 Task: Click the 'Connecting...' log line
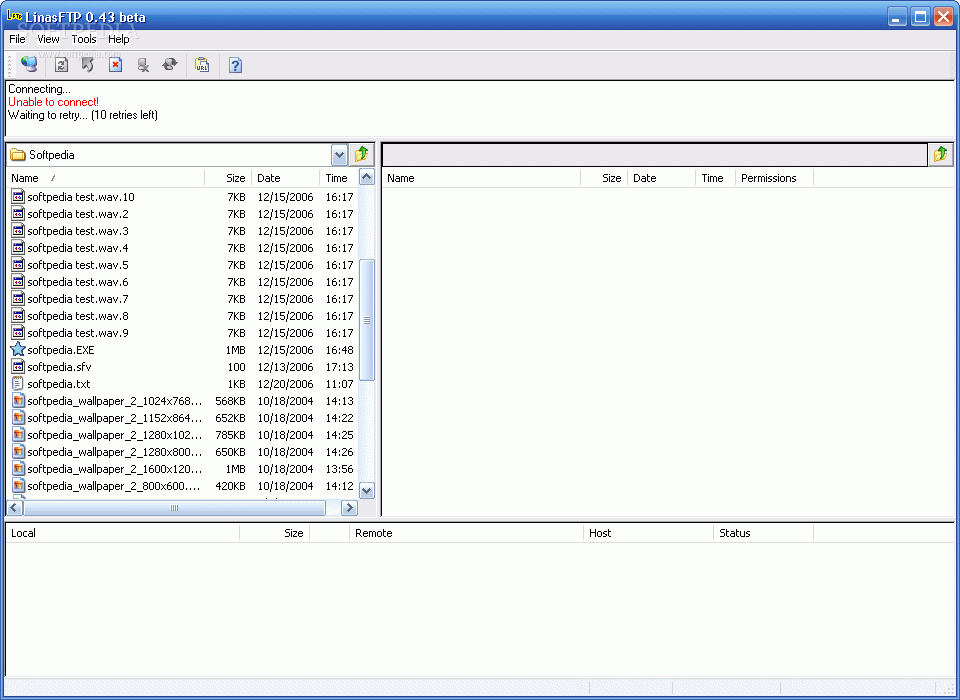[x=39, y=89]
